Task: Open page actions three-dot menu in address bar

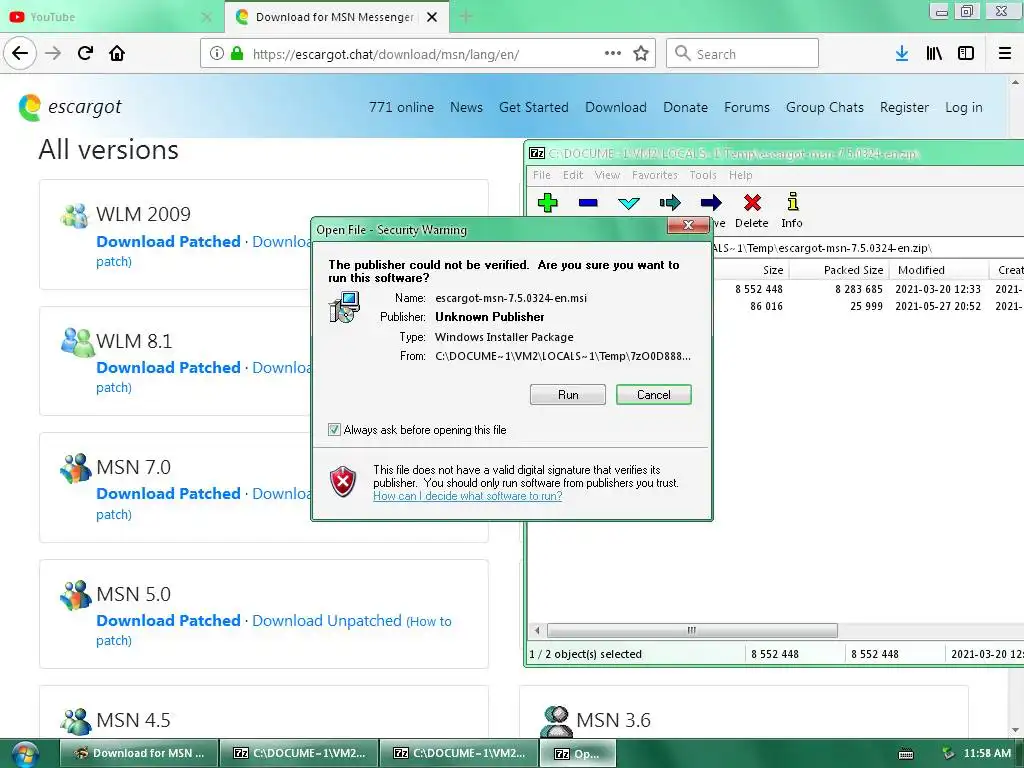Action: tap(613, 53)
